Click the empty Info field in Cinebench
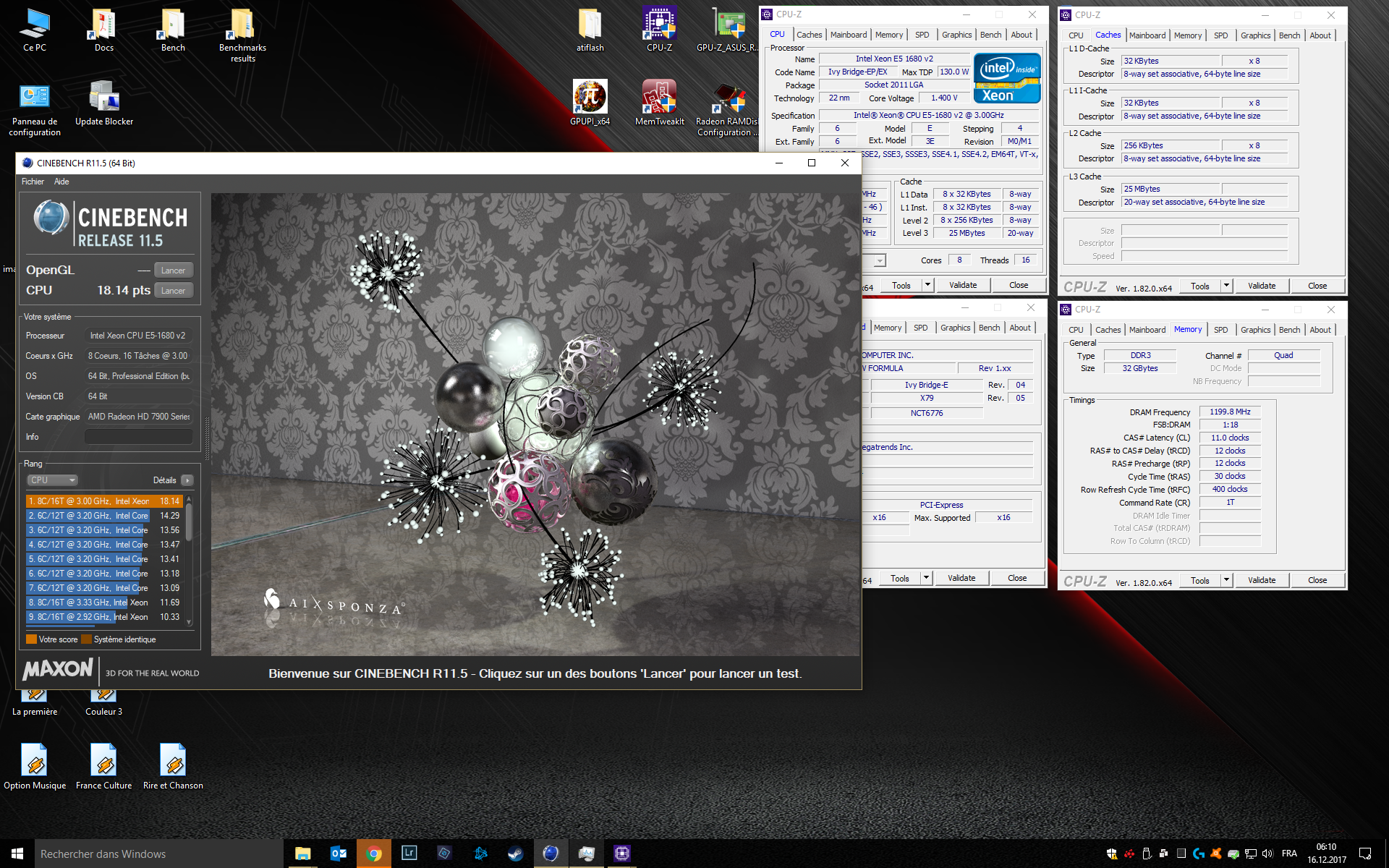The height and width of the screenshot is (868, 1389). [x=139, y=437]
